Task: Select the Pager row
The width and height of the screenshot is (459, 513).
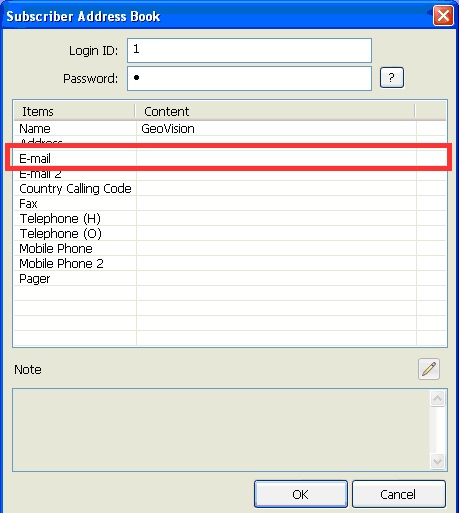Action: point(230,278)
